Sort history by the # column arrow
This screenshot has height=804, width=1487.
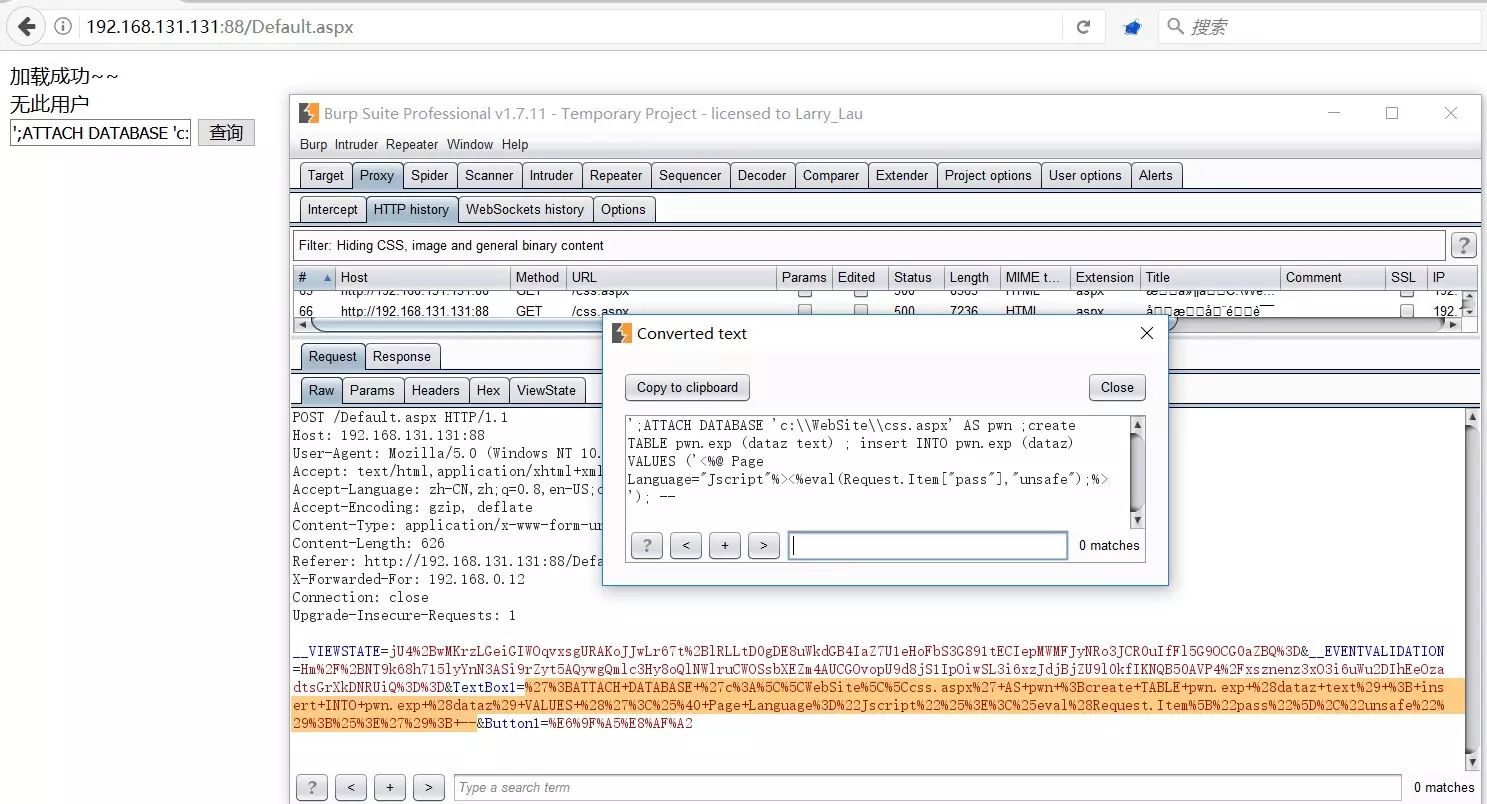(326, 277)
